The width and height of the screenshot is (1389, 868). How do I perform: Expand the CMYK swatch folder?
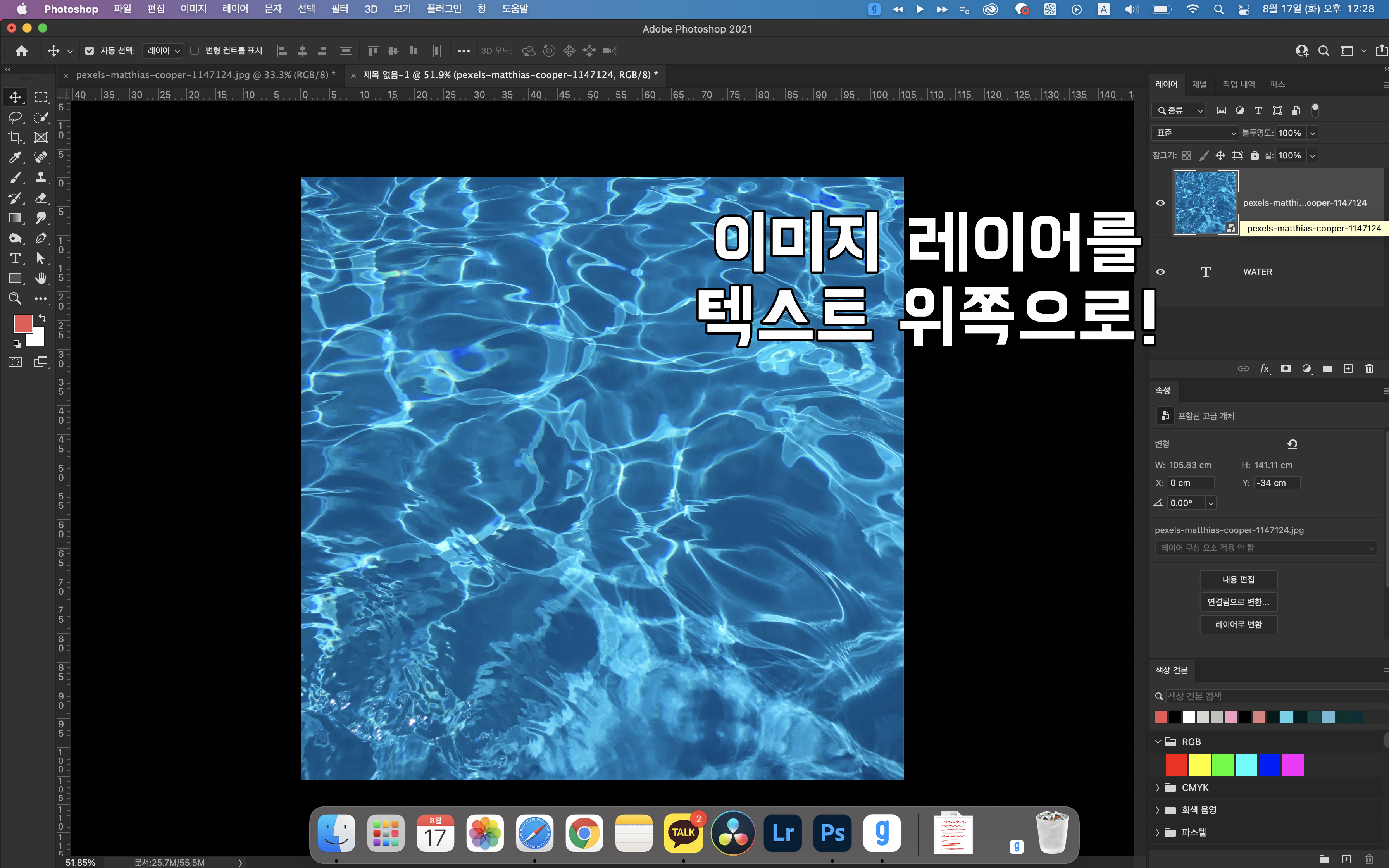(1158, 788)
